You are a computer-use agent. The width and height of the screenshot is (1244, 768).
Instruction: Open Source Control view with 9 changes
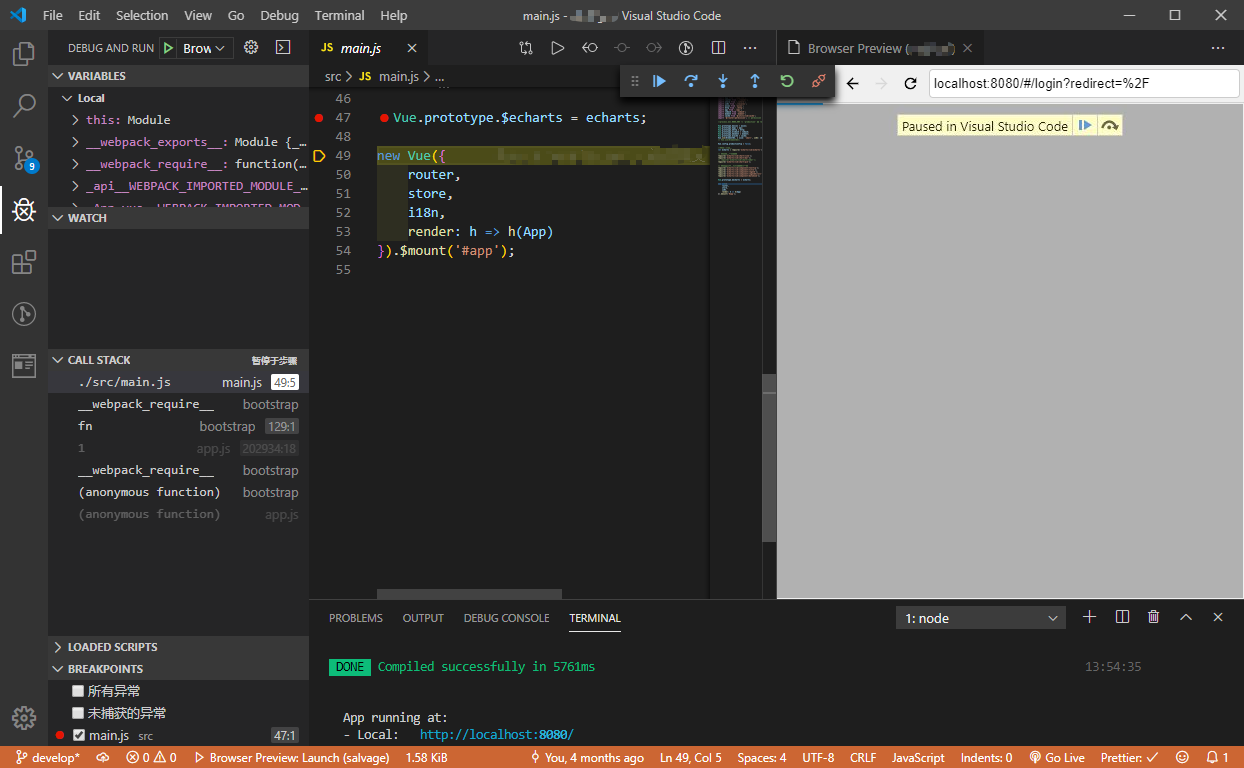coord(24,158)
